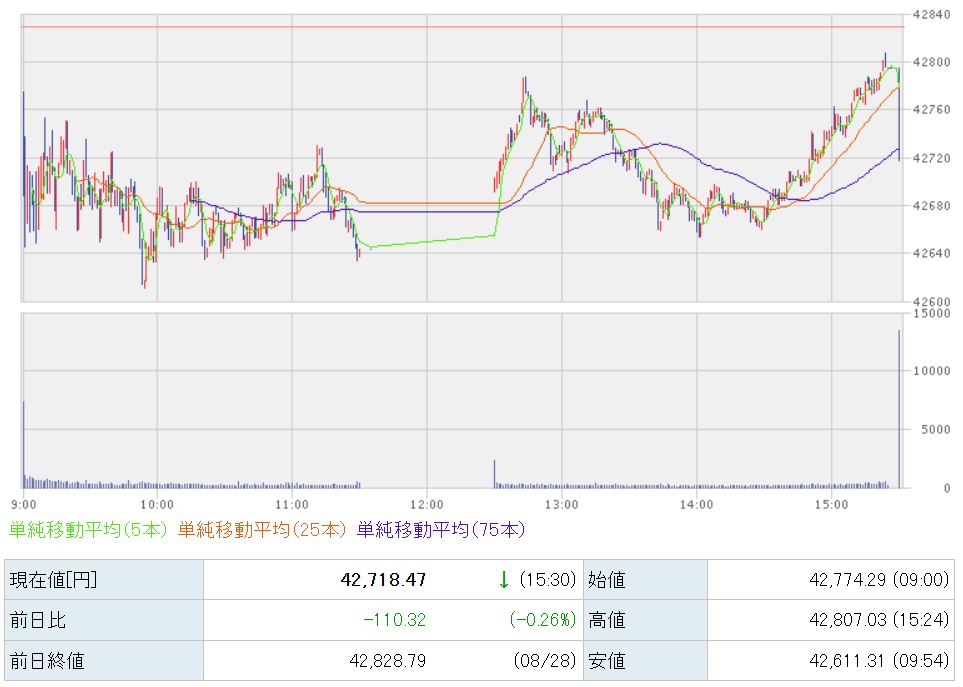This screenshot has width=963, height=687.
Task: Select the 5-period moving average legend label
Action: click(88, 529)
